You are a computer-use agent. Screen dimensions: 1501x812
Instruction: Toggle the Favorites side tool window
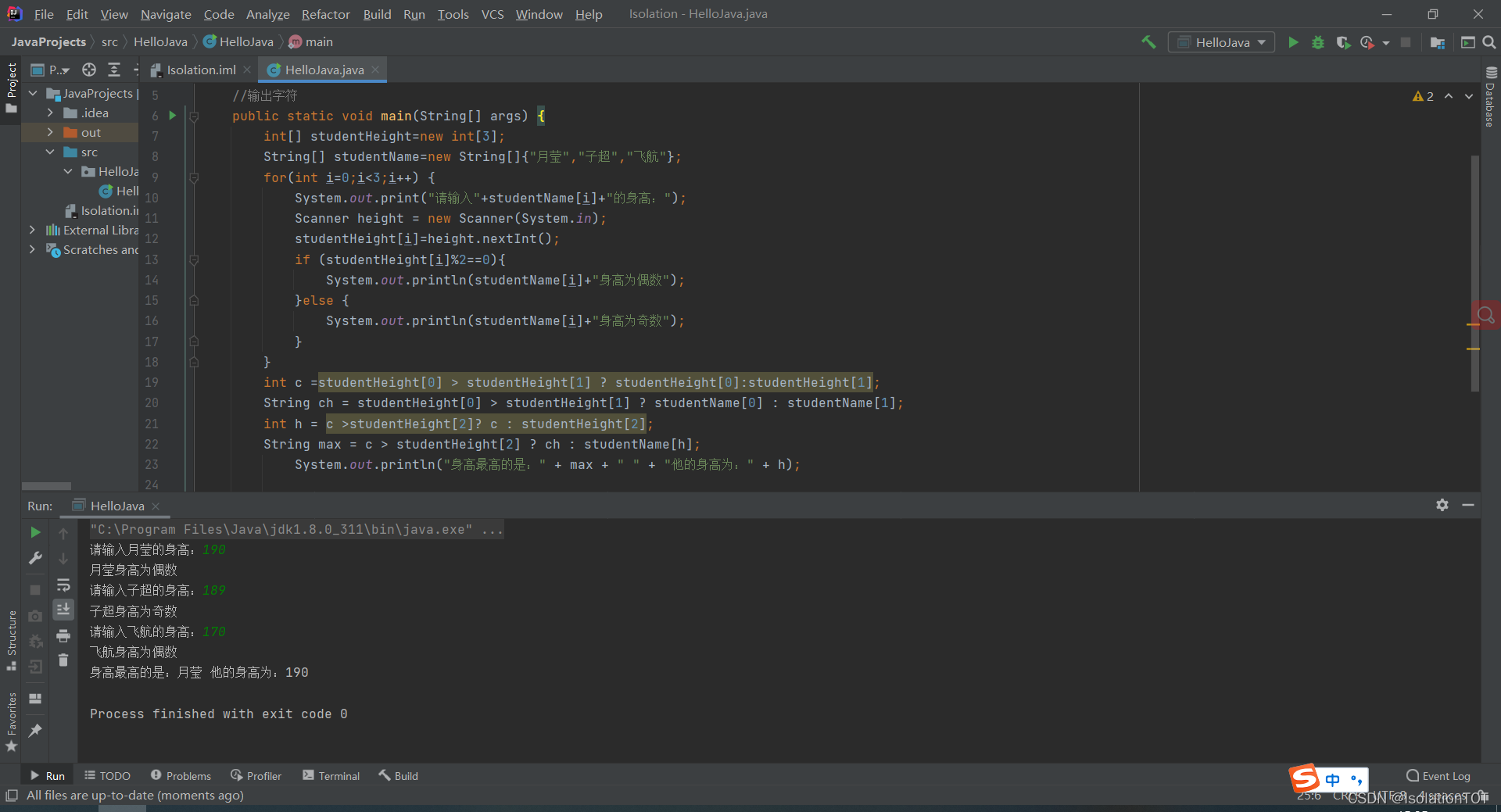click(x=11, y=723)
